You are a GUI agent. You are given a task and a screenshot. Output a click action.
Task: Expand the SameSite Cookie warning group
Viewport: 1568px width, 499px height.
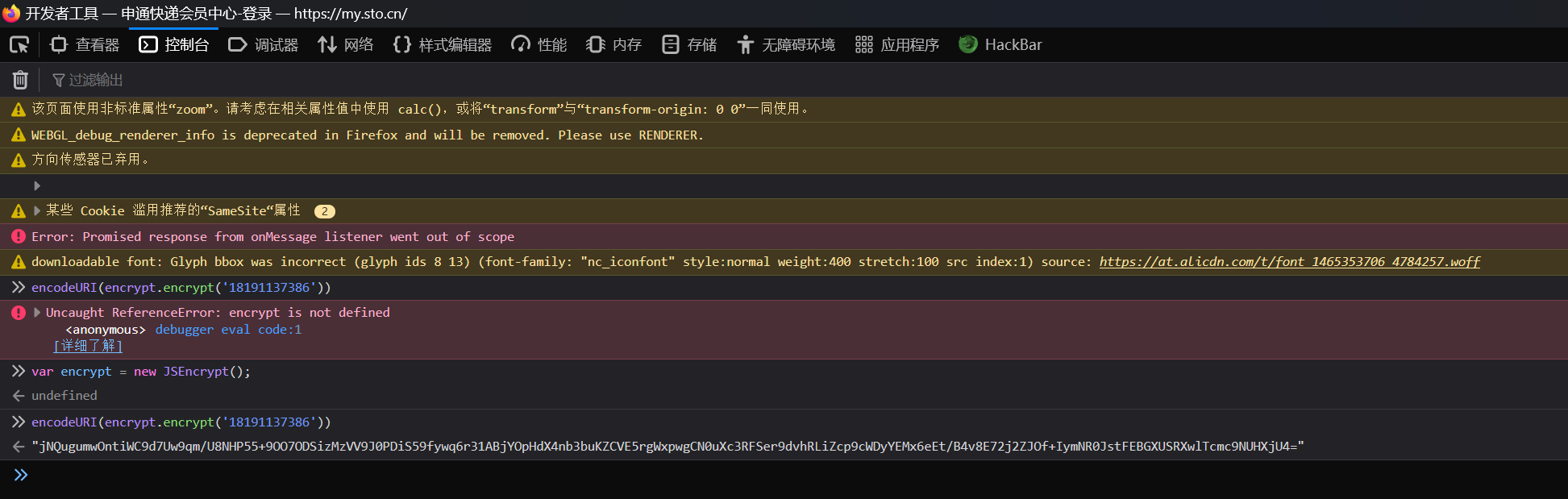[x=37, y=211]
